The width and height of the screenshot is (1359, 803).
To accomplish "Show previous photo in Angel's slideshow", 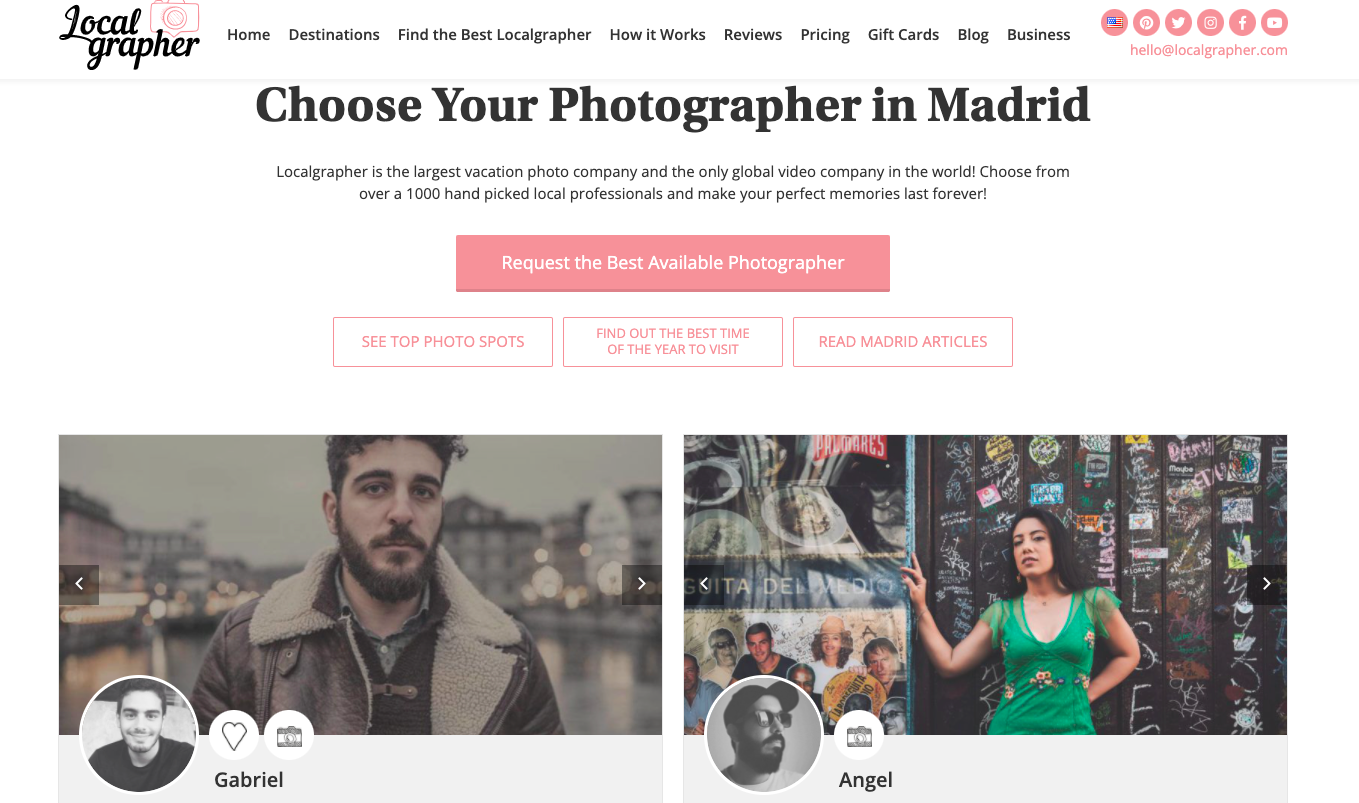I will point(704,585).
